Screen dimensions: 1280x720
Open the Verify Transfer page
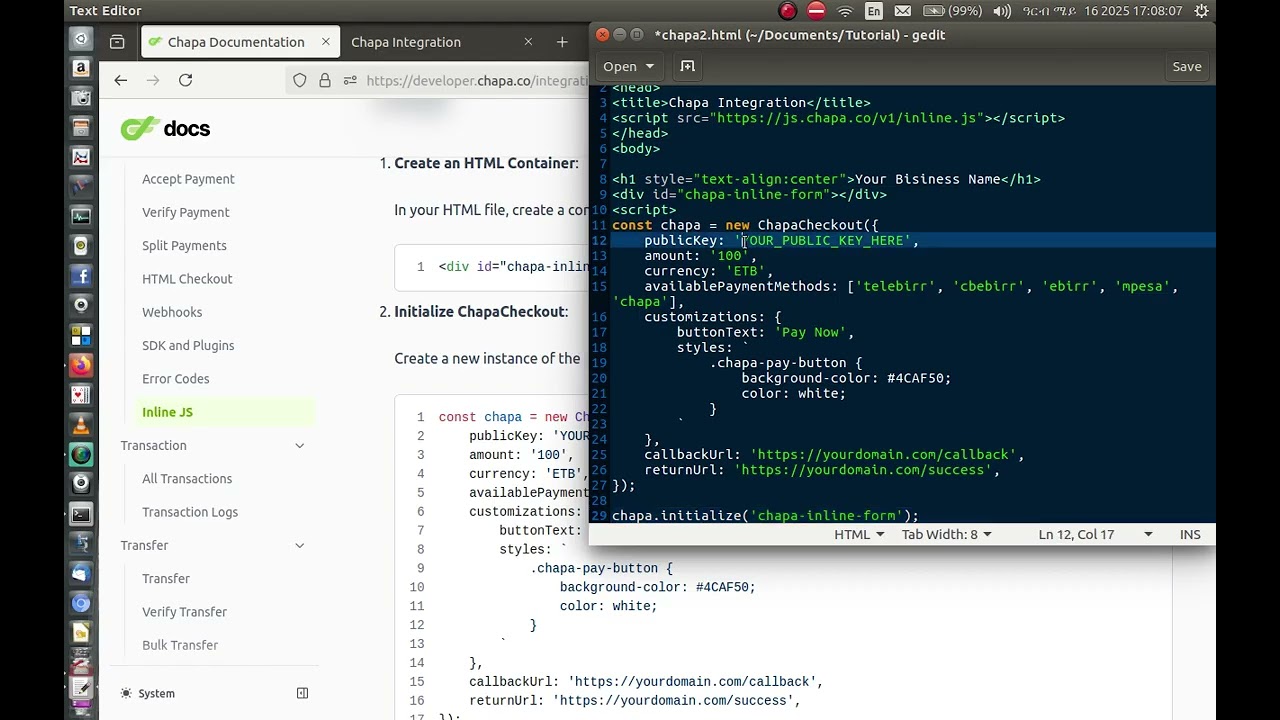coord(184,612)
